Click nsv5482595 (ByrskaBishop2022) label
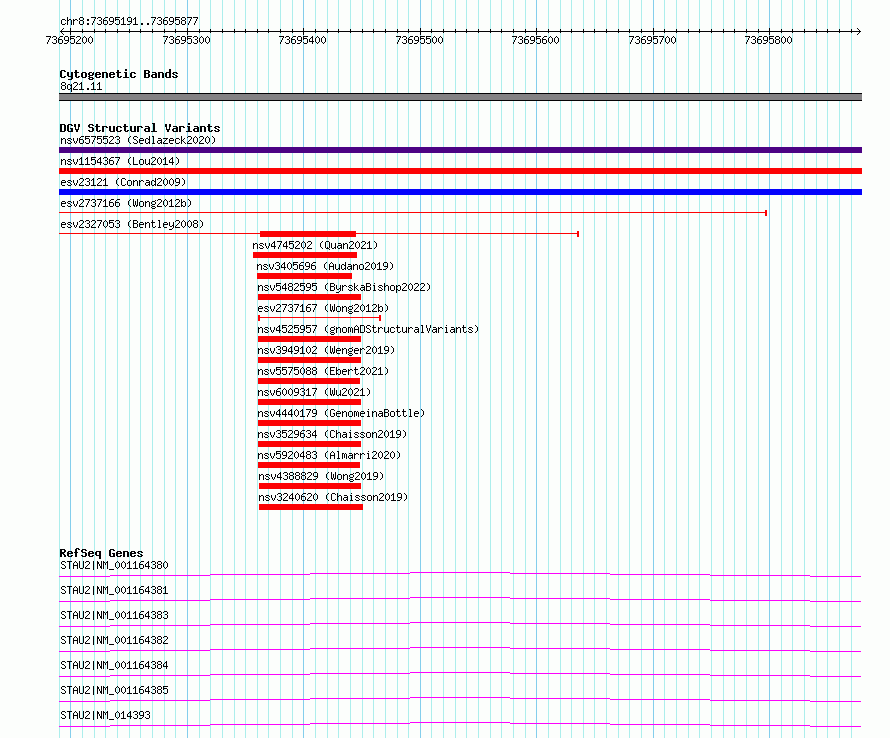This screenshot has width=890, height=738. point(344,287)
